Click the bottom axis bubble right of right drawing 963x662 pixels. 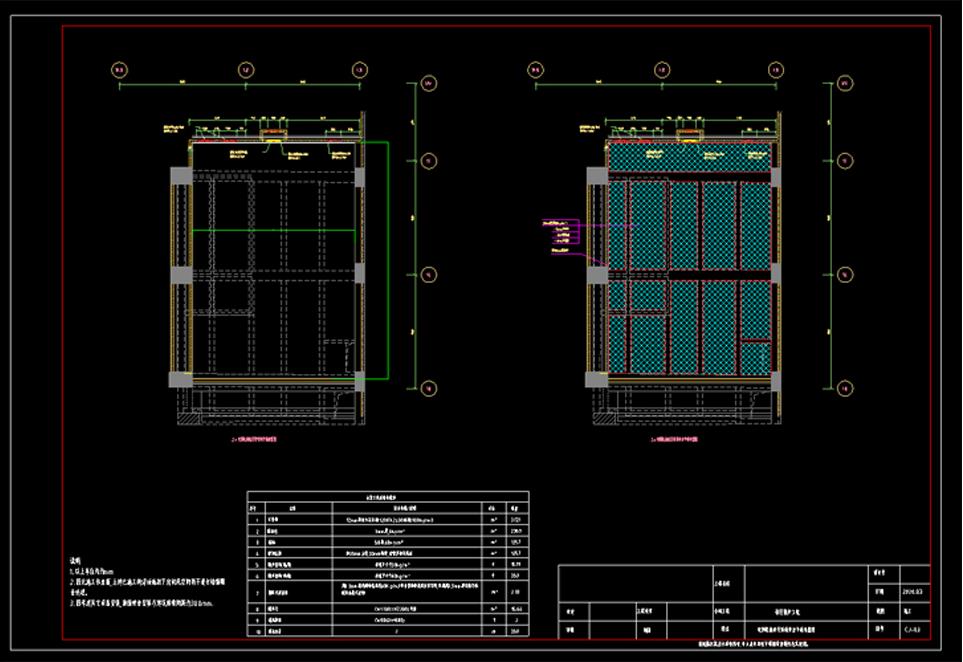(844, 388)
